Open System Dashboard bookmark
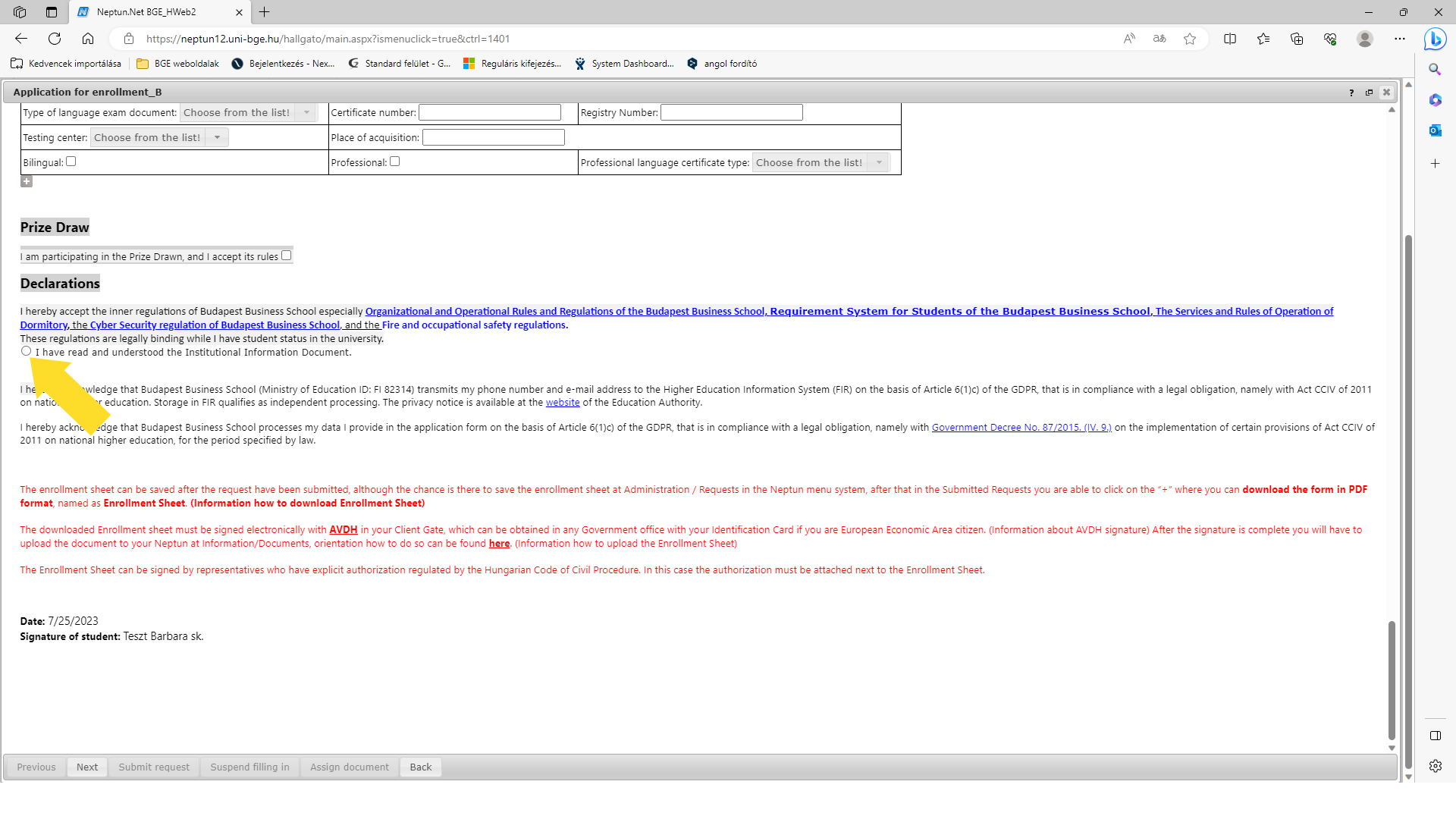 [624, 64]
